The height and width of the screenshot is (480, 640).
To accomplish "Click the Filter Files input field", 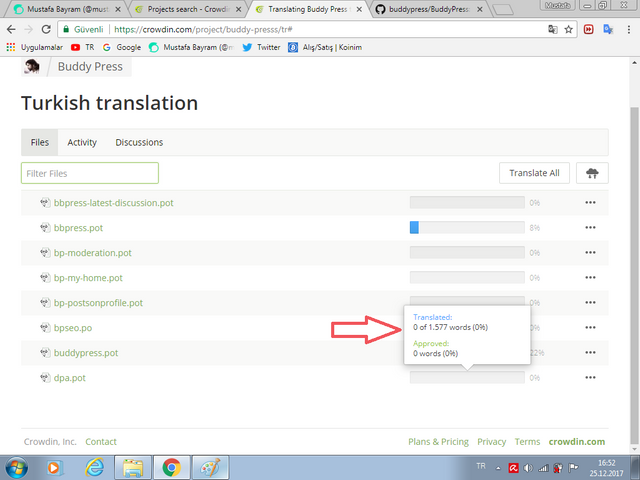I will 90,173.
